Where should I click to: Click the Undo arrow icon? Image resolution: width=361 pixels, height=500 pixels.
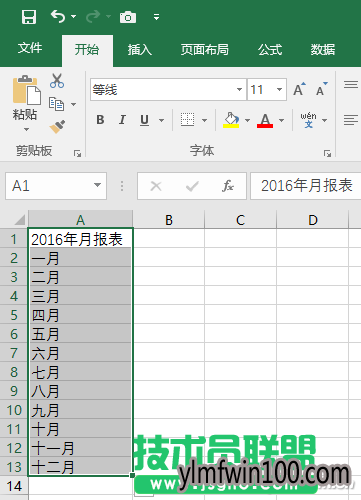58,16
